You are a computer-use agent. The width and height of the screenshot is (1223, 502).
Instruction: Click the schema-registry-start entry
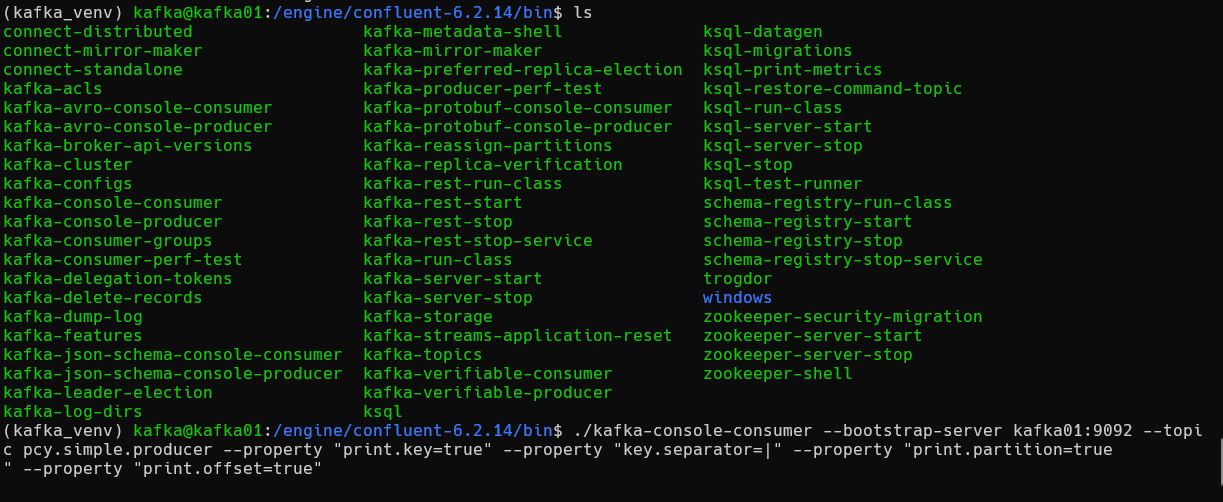tap(807, 222)
